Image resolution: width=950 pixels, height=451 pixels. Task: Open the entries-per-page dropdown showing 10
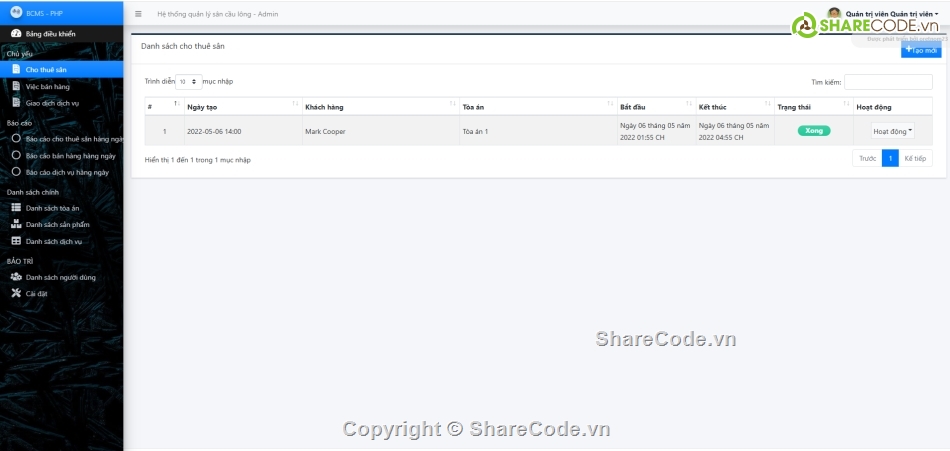point(187,82)
